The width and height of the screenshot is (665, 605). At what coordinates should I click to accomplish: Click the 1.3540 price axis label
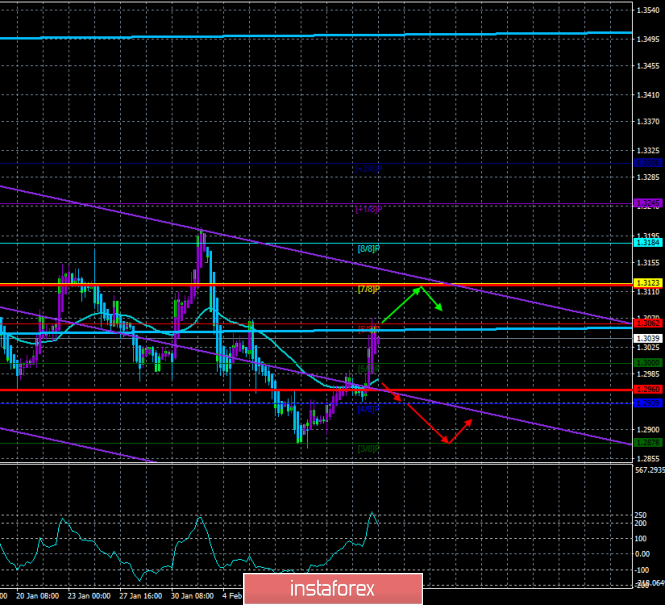point(648,10)
